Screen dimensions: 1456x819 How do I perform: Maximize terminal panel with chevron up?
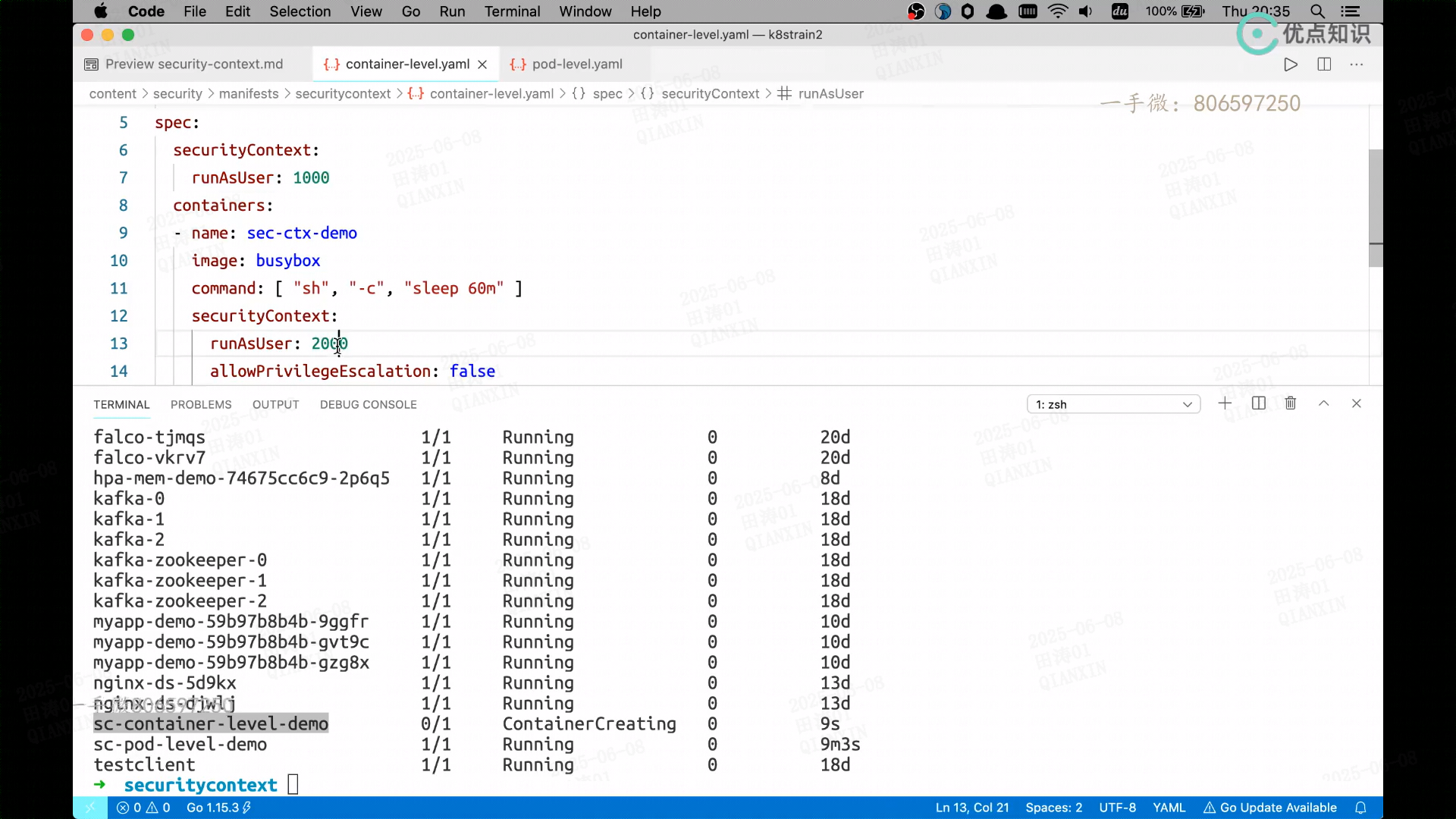point(1323,403)
